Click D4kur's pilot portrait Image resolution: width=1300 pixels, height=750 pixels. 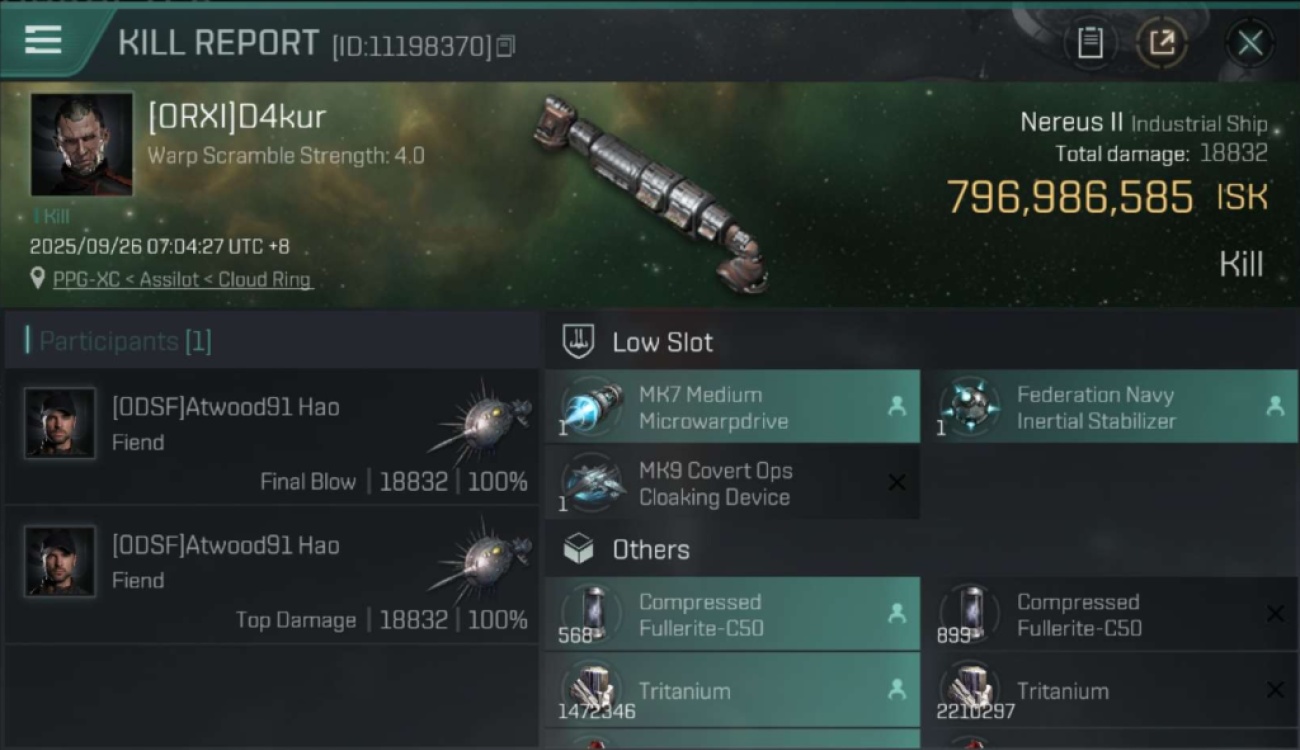coord(81,144)
